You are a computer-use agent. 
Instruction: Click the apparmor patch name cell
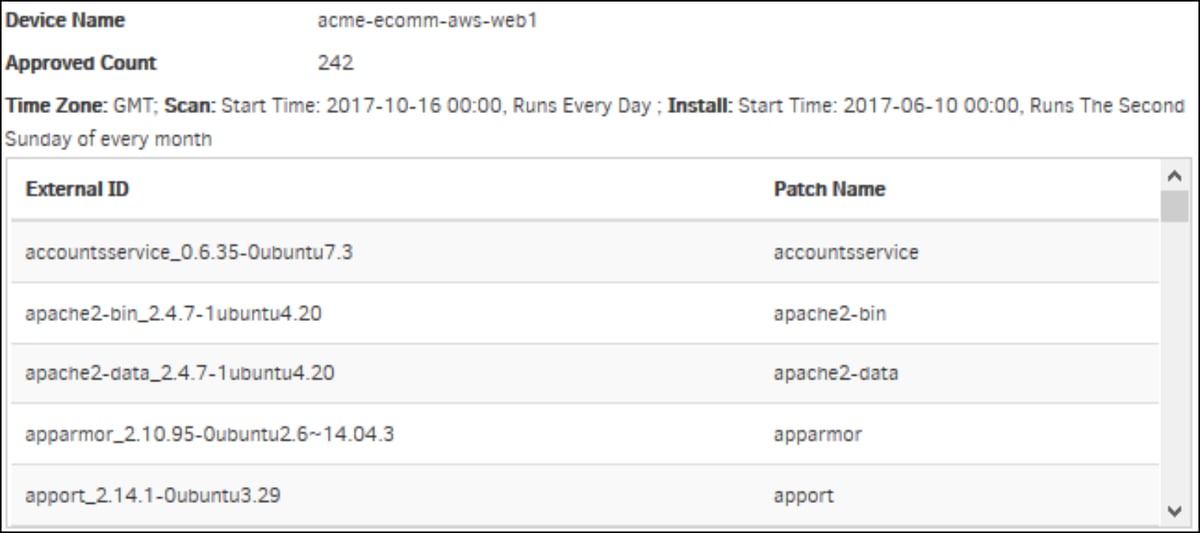click(x=817, y=435)
